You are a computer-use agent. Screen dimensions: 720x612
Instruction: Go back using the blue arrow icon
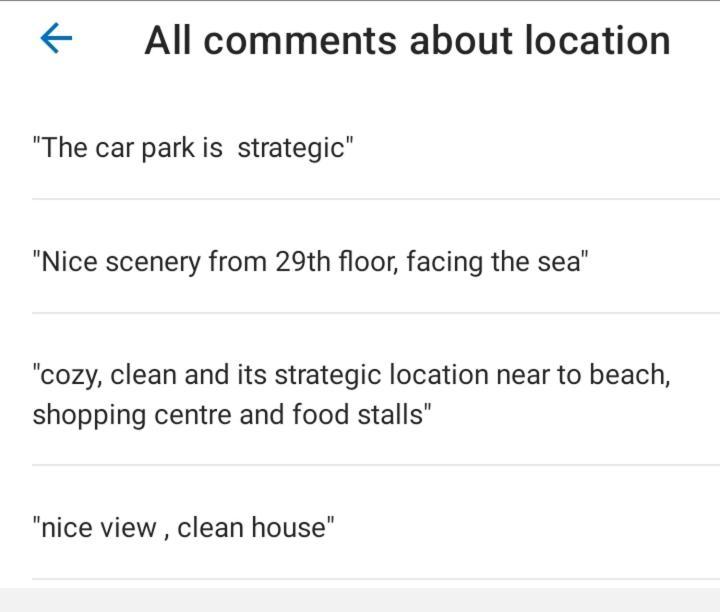56,38
